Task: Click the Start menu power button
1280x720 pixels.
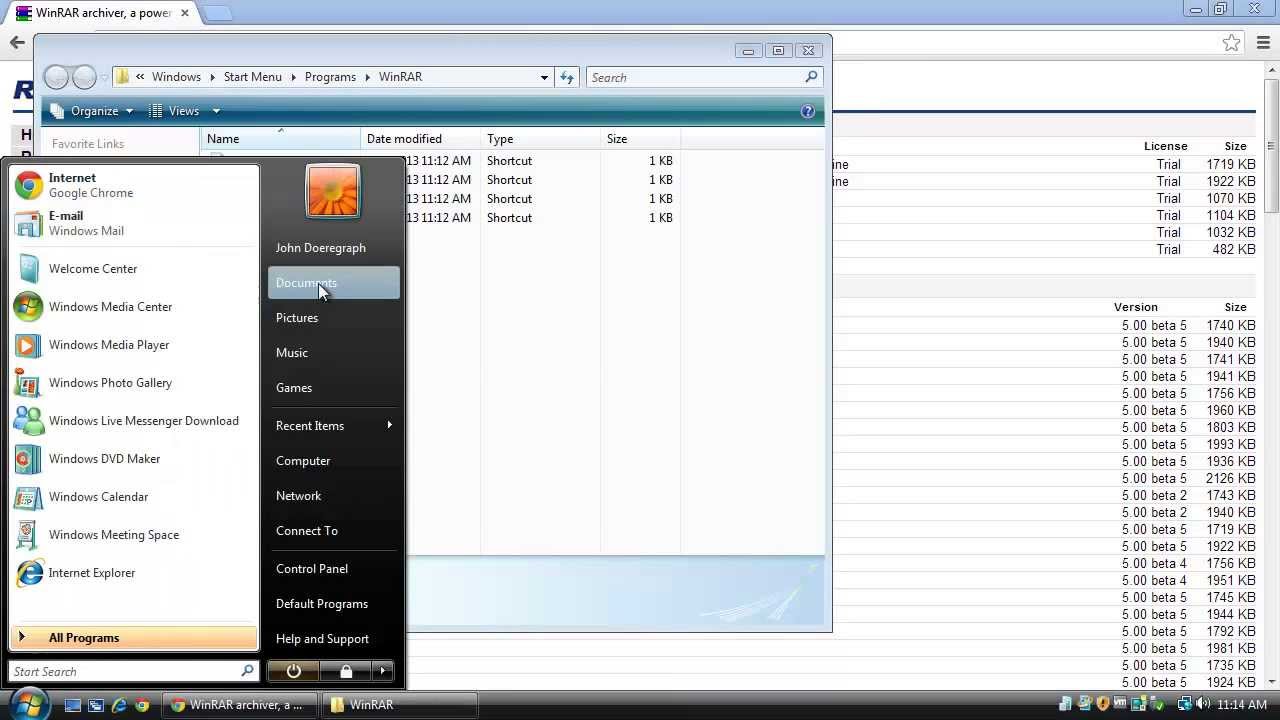Action: click(293, 671)
